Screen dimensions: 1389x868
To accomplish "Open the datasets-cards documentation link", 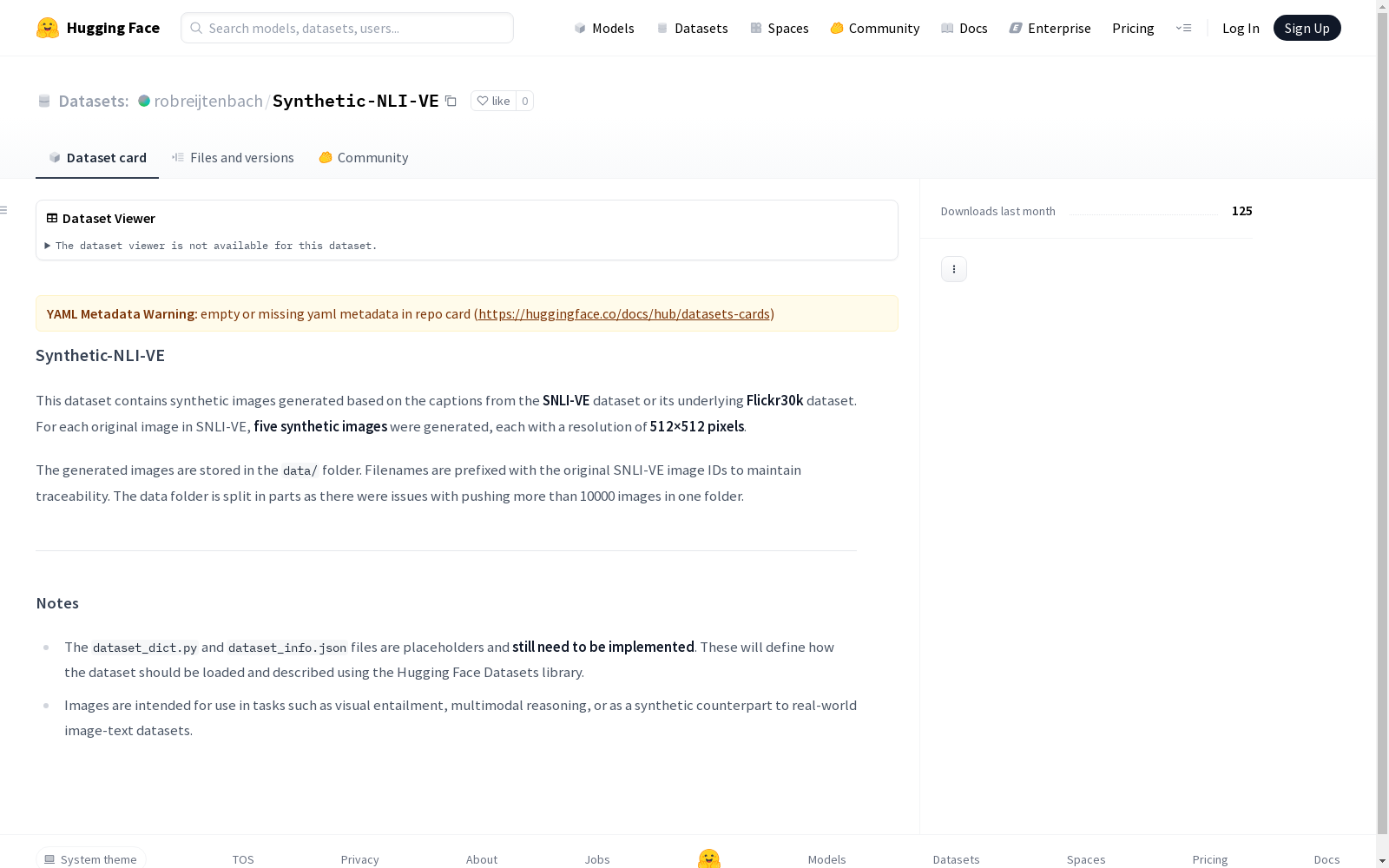I will (624, 313).
